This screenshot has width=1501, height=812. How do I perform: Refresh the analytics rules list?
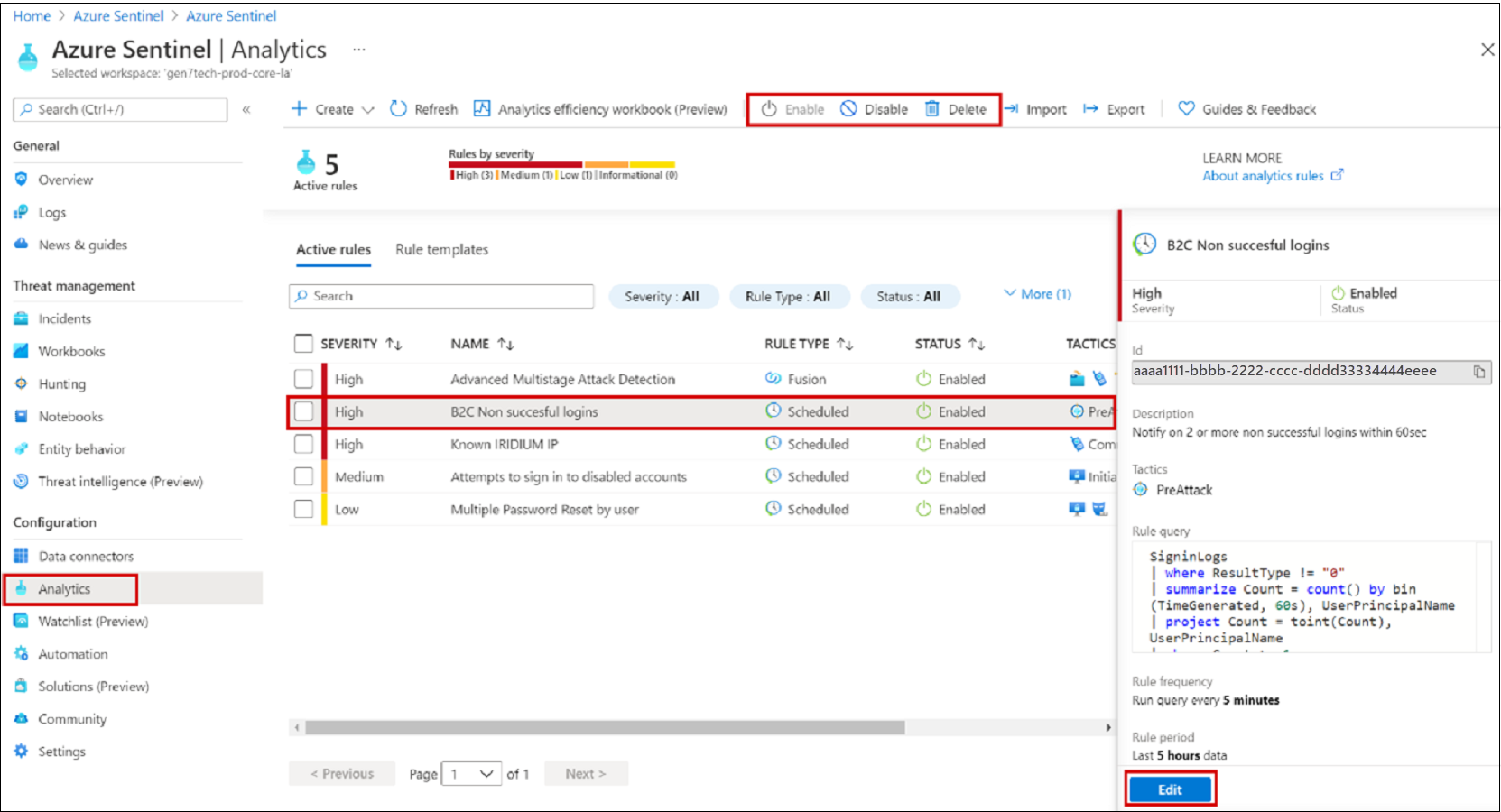423,108
